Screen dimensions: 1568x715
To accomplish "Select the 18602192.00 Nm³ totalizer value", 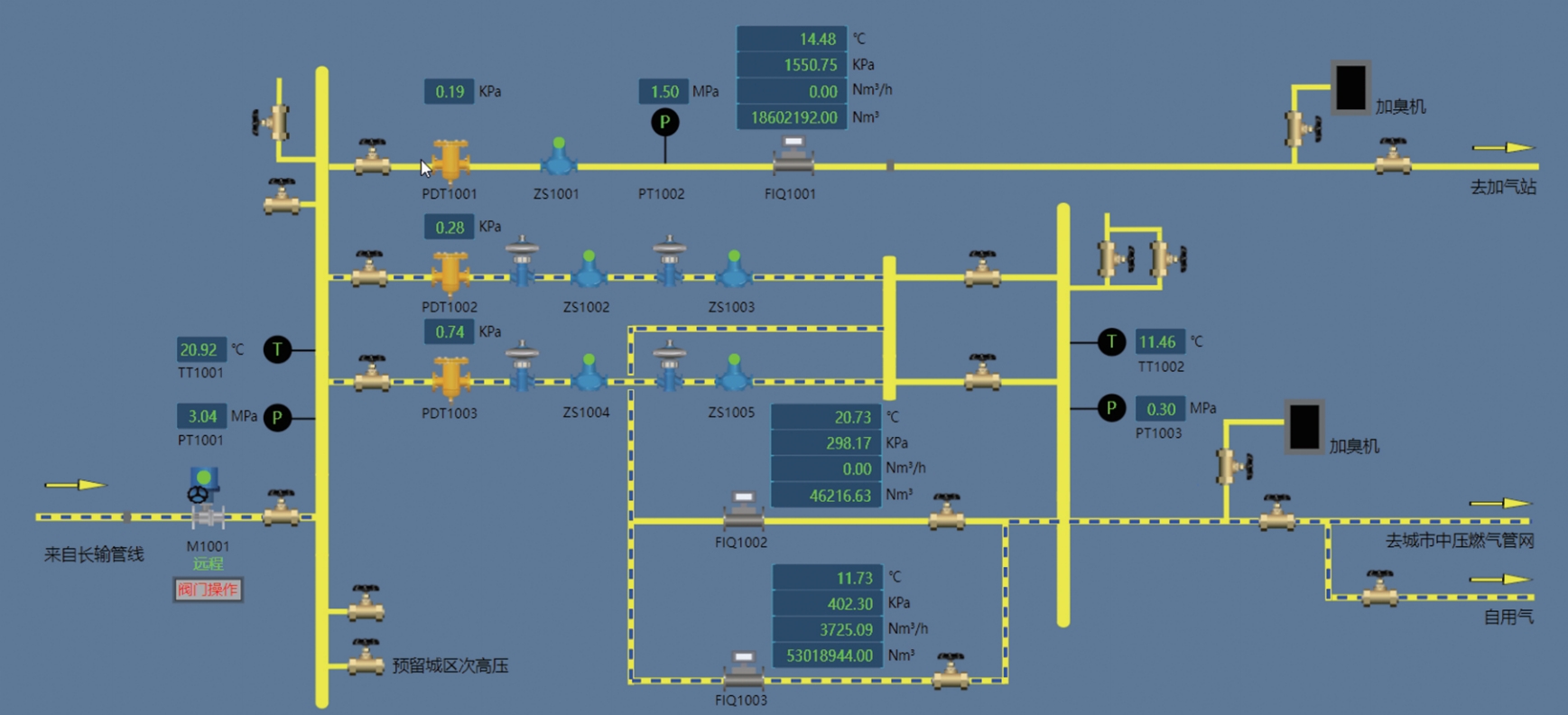I will (x=792, y=117).
